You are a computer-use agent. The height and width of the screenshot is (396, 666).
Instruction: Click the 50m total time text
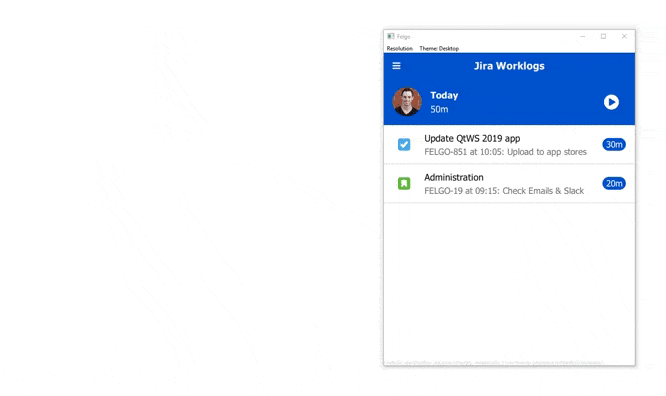[x=439, y=109]
